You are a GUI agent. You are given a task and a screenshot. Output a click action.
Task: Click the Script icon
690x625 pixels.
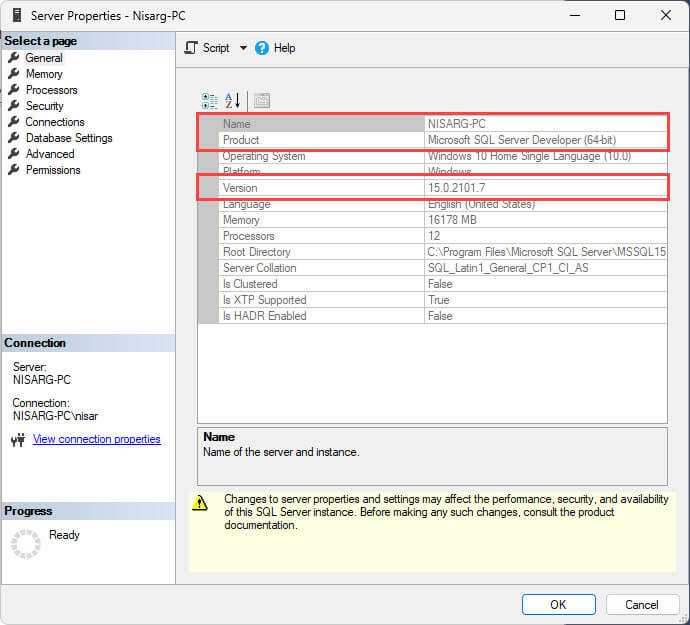click(x=191, y=48)
